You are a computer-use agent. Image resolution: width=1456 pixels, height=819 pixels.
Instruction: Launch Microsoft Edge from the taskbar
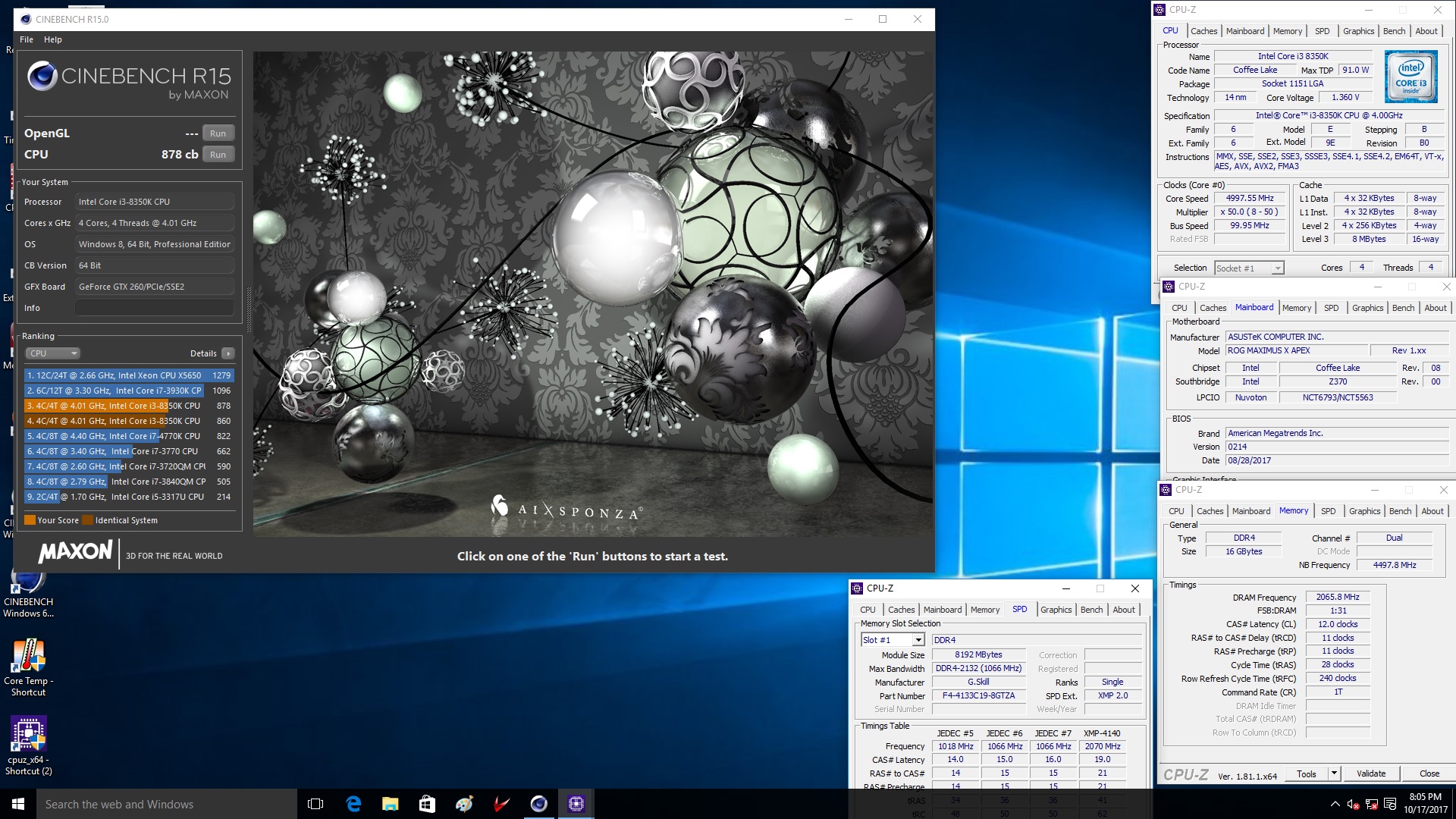point(353,804)
